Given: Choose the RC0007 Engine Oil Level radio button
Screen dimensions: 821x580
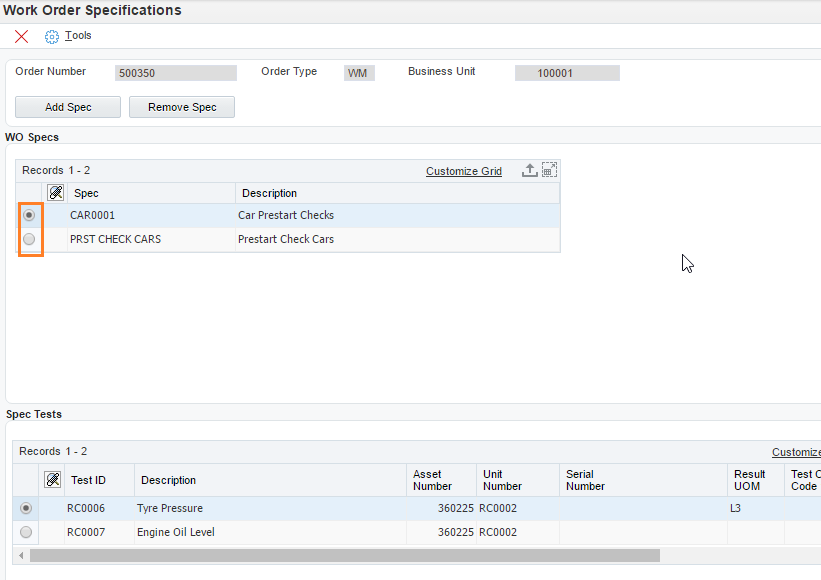Looking at the screenshot, I should click(x=26, y=532).
